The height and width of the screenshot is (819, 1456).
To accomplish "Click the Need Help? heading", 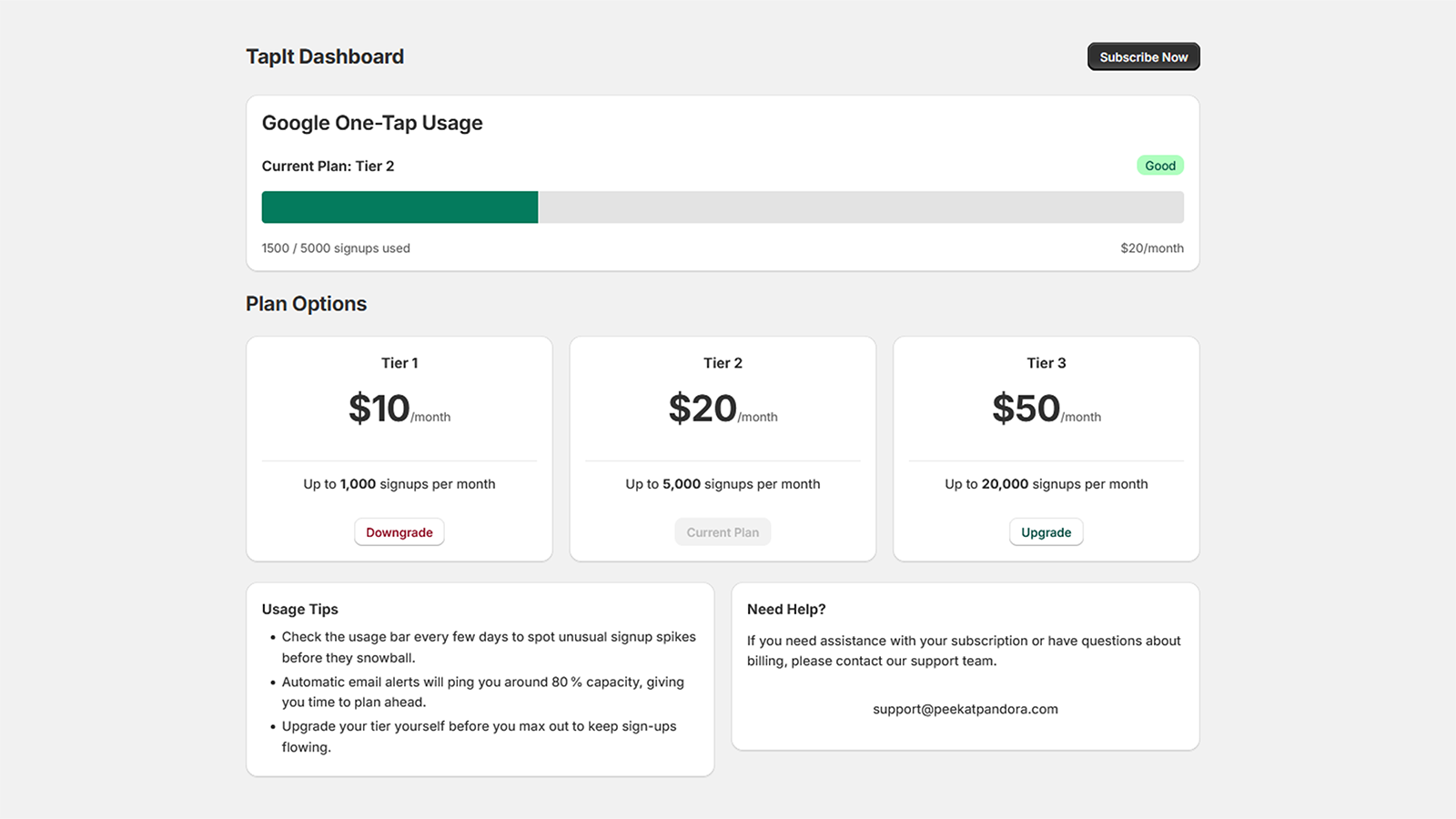I will 785,609.
